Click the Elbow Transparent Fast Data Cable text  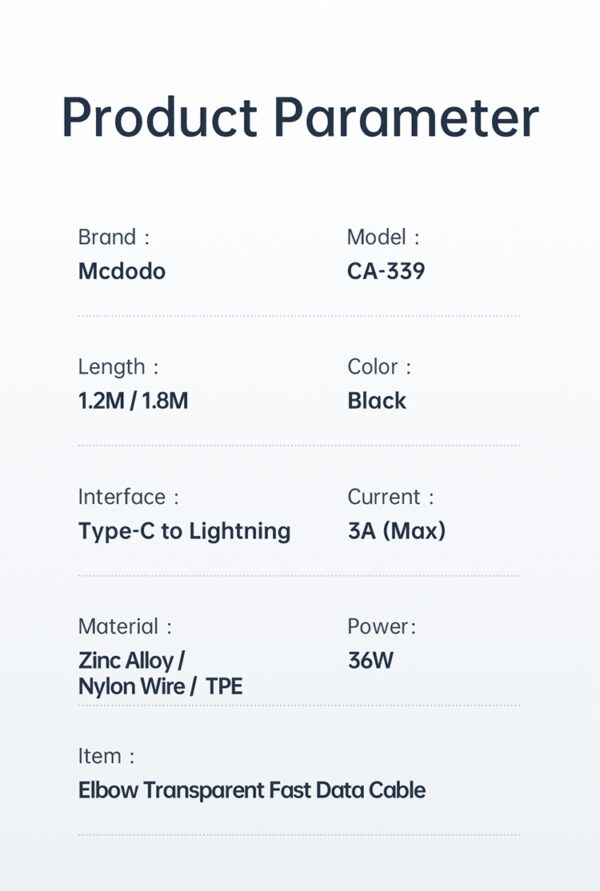pyautogui.click(x=252, y=790)
